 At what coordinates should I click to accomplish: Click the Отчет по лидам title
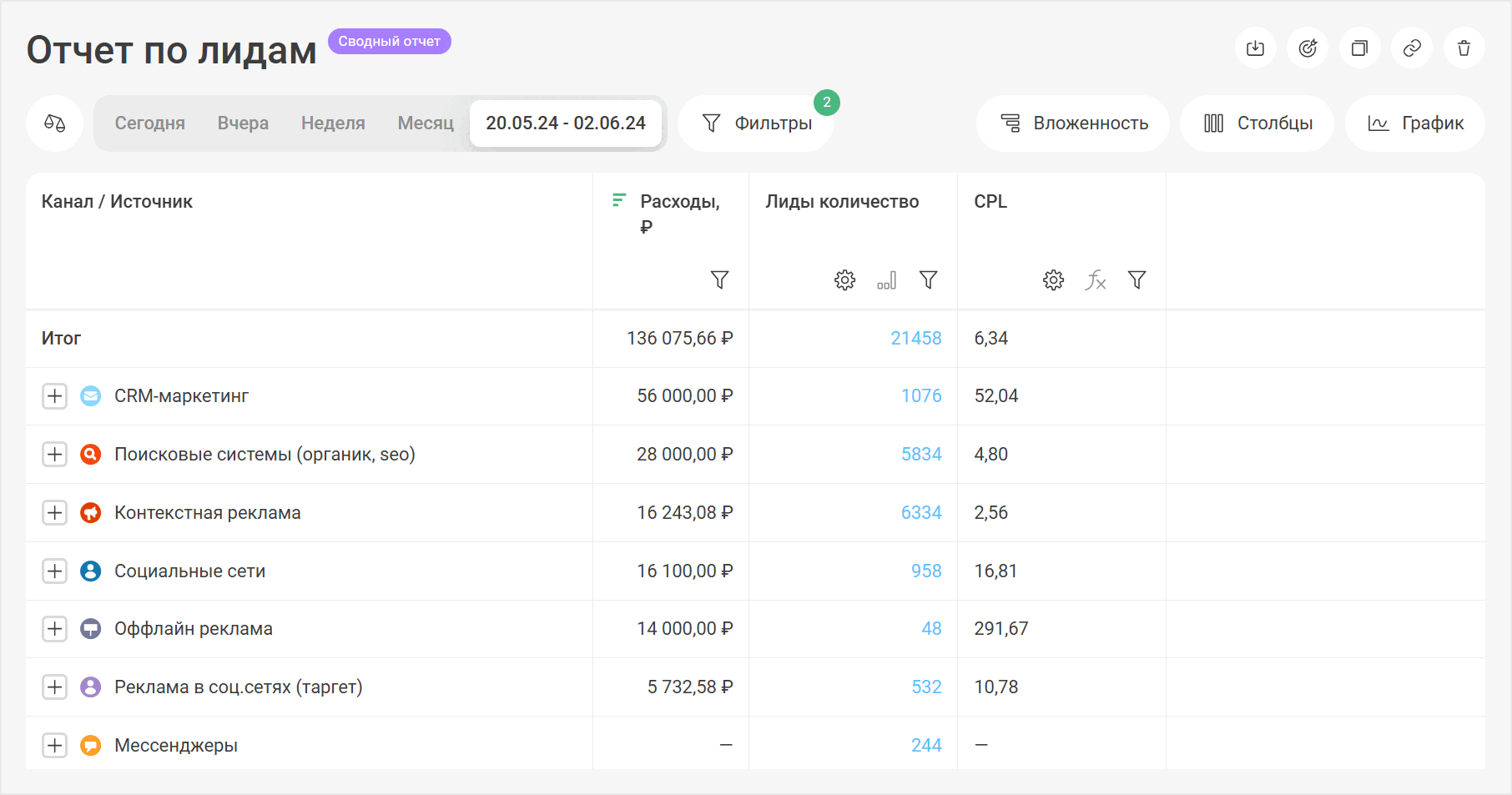click(172, 50)
